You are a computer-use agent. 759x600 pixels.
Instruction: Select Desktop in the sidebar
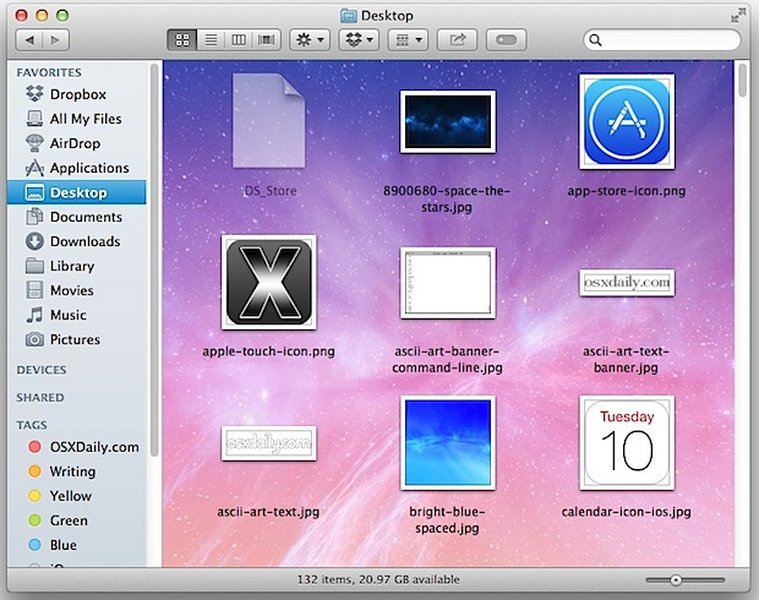(x=76, y=192)
